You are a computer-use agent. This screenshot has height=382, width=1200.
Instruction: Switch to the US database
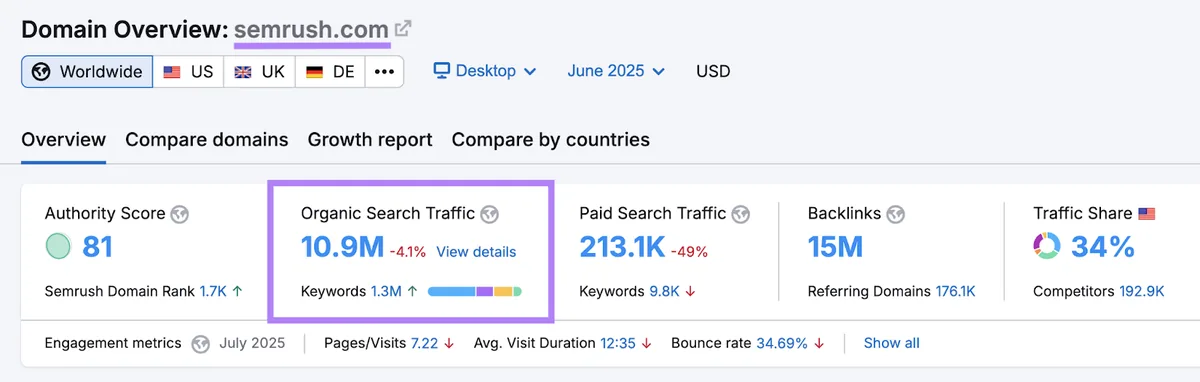tap(188, 72)
